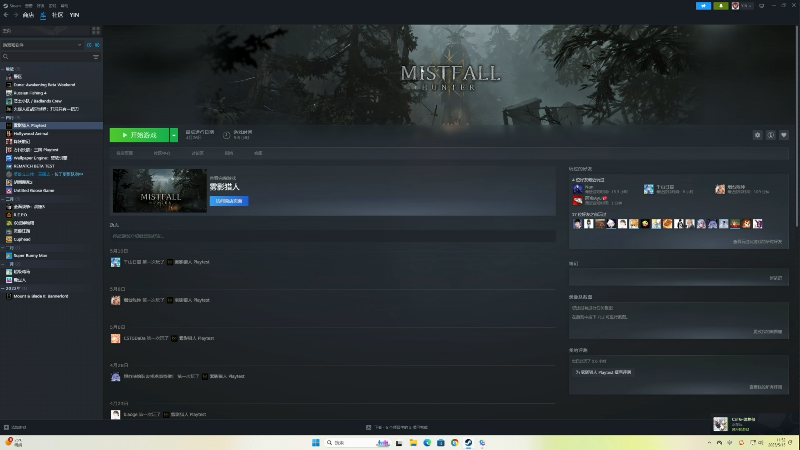Click the Steam notification blue button top right
The image size is (800, 450).
tap(703, 6)
